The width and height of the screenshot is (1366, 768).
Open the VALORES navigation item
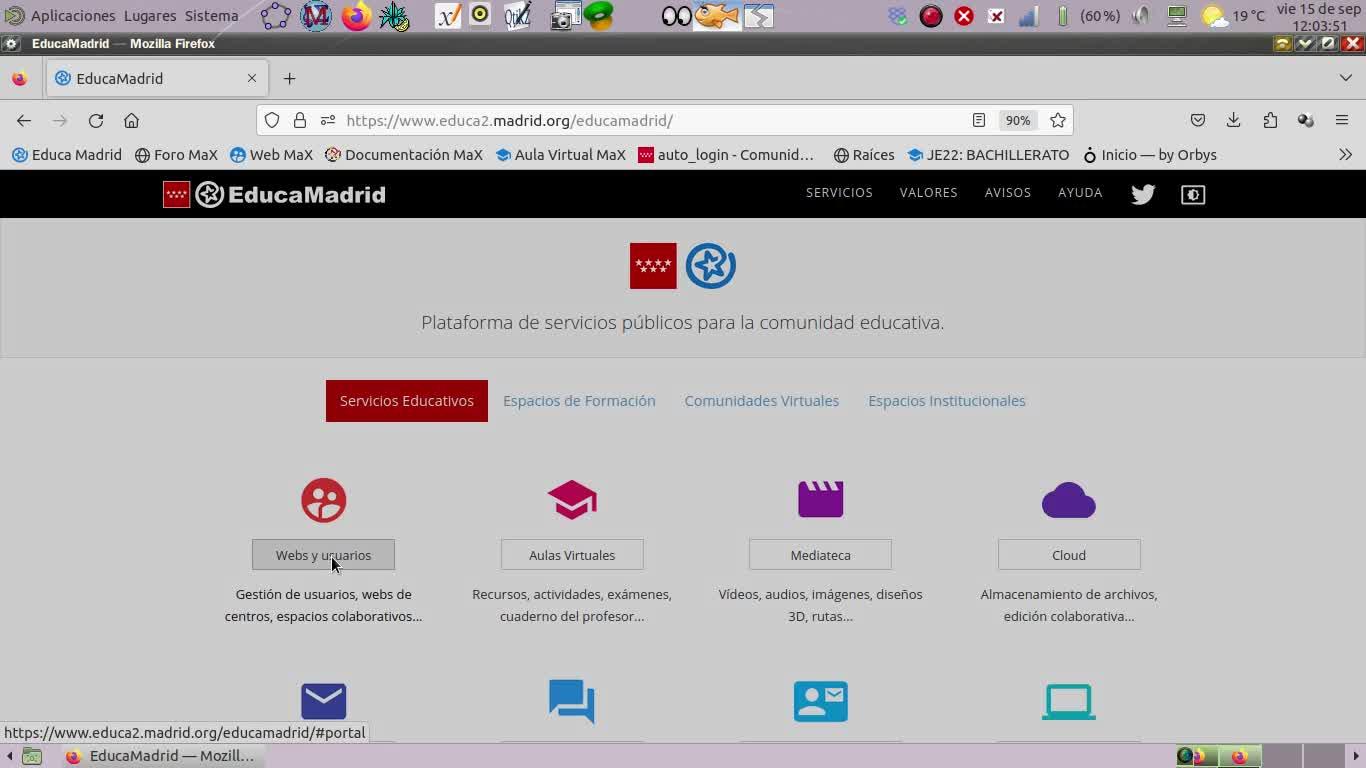[929, 193]
